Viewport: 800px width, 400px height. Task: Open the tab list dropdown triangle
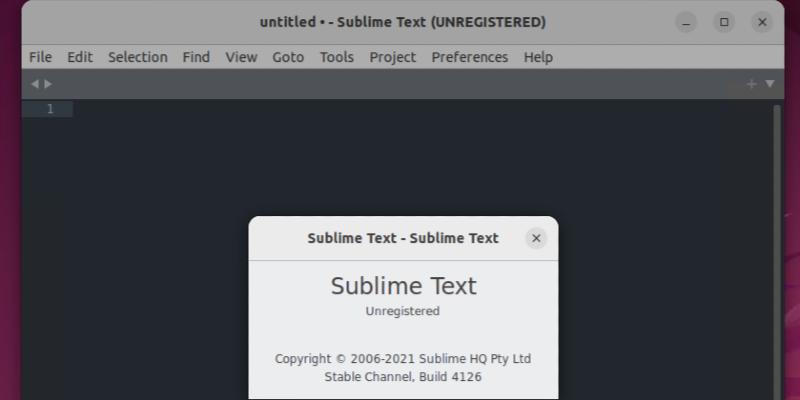[x=770, y=84]
